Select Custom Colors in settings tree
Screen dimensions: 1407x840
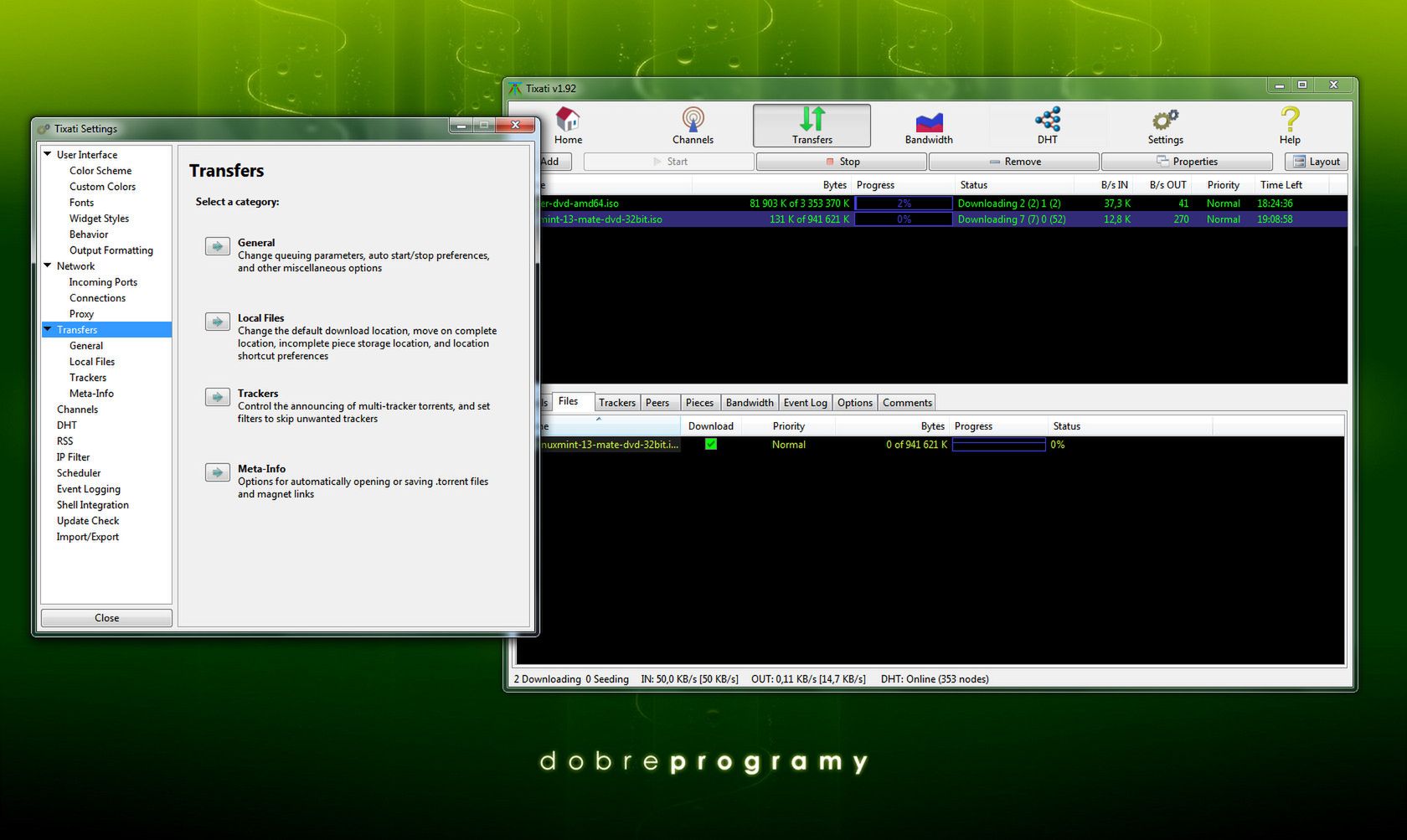(x=102, y=186)
